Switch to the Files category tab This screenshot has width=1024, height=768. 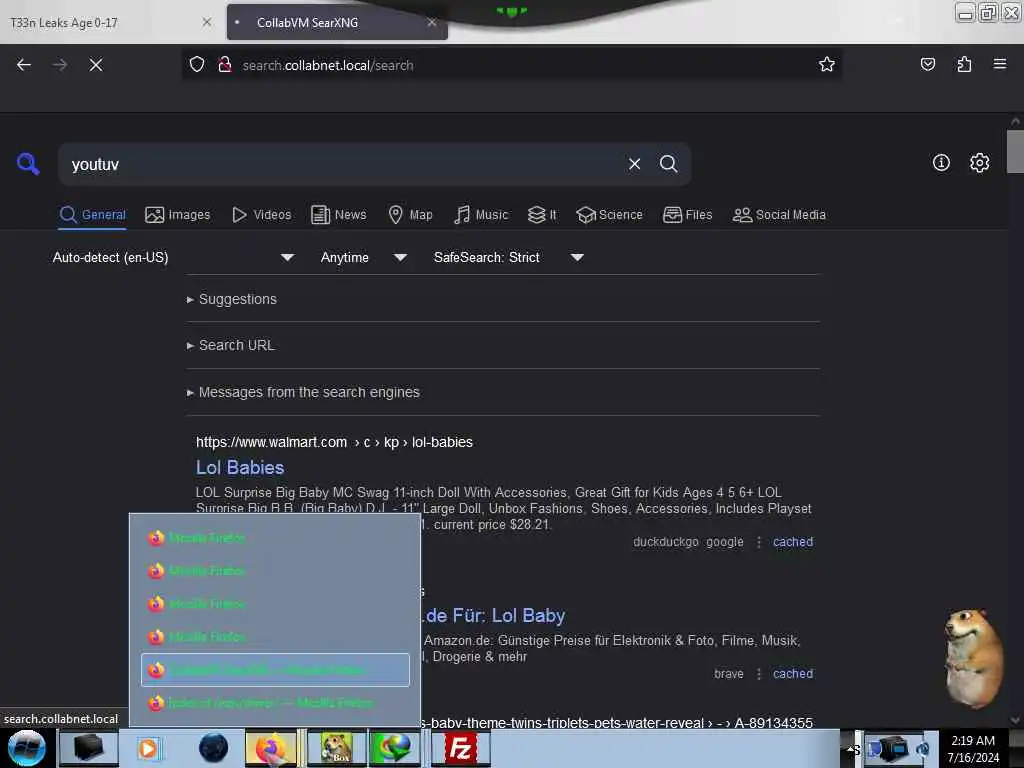coord(687,215)
